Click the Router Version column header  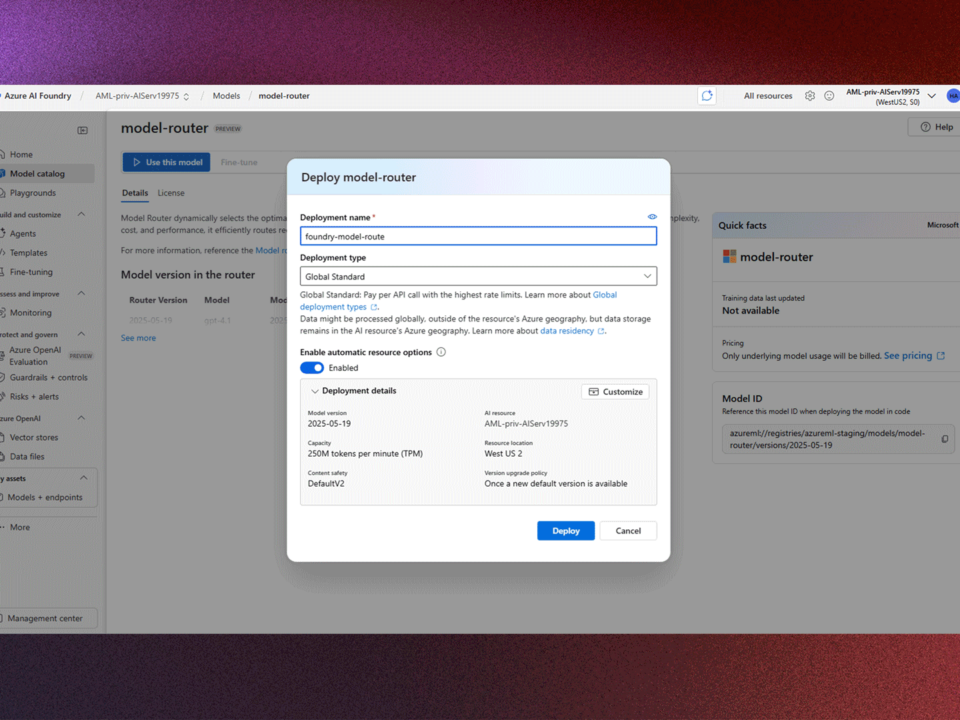point(158,300)
